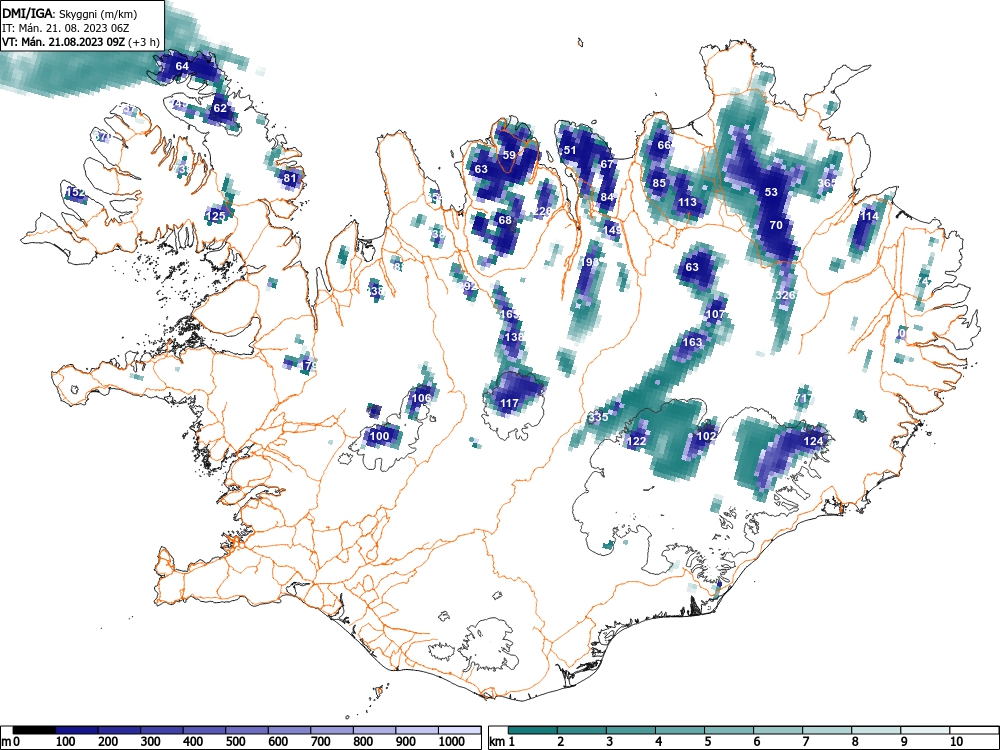The image size is (1000, 750).
Task: Click the map visibility value 198
Action: pos(590,261)
